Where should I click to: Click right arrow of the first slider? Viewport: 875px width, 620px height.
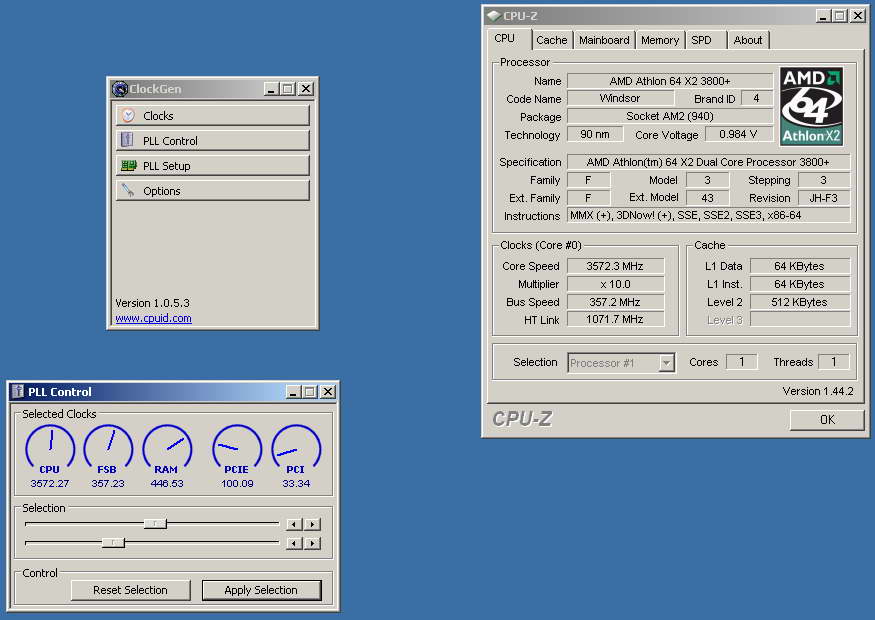pos(312,524)
